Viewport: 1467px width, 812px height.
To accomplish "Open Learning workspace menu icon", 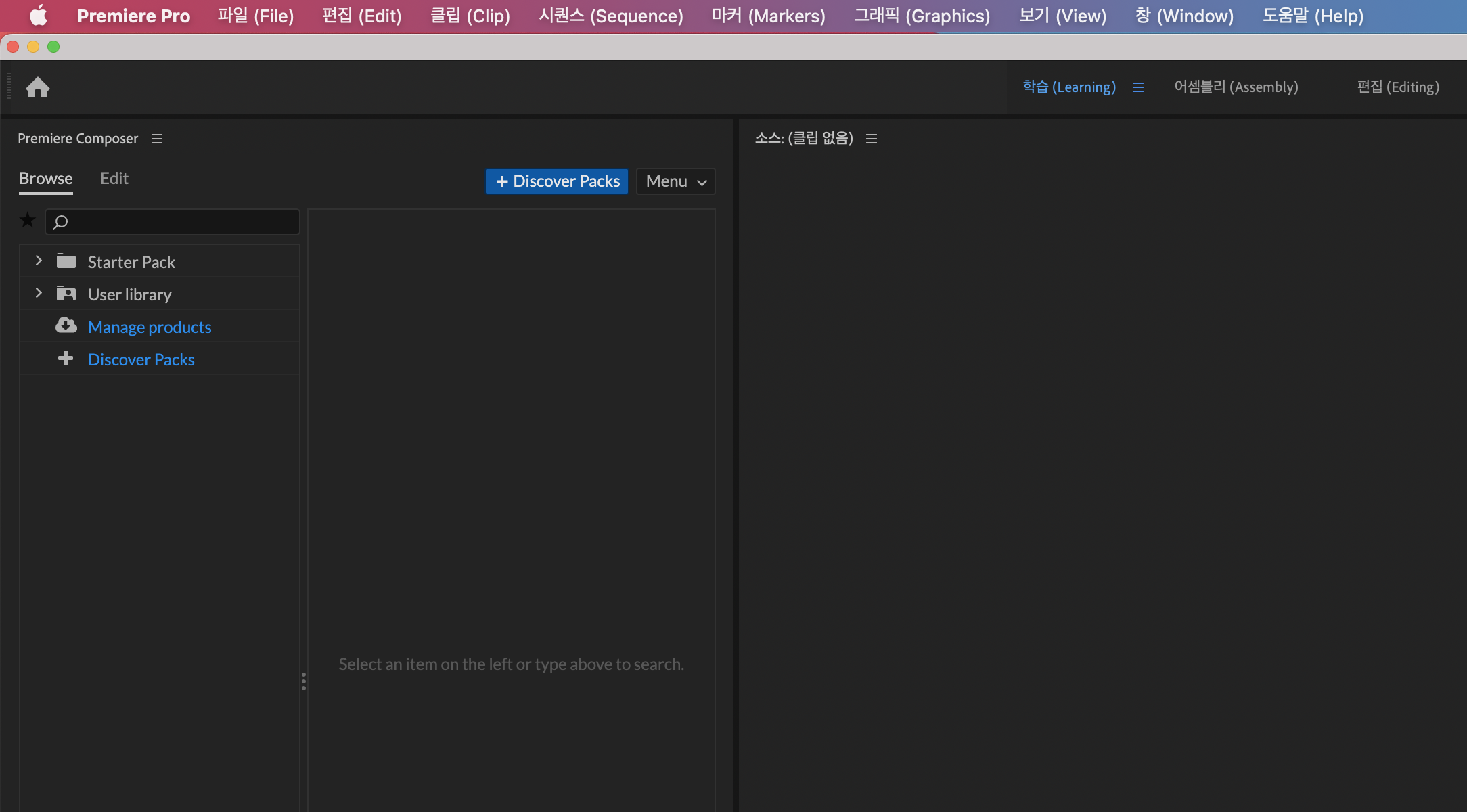I will (1138, 87).
